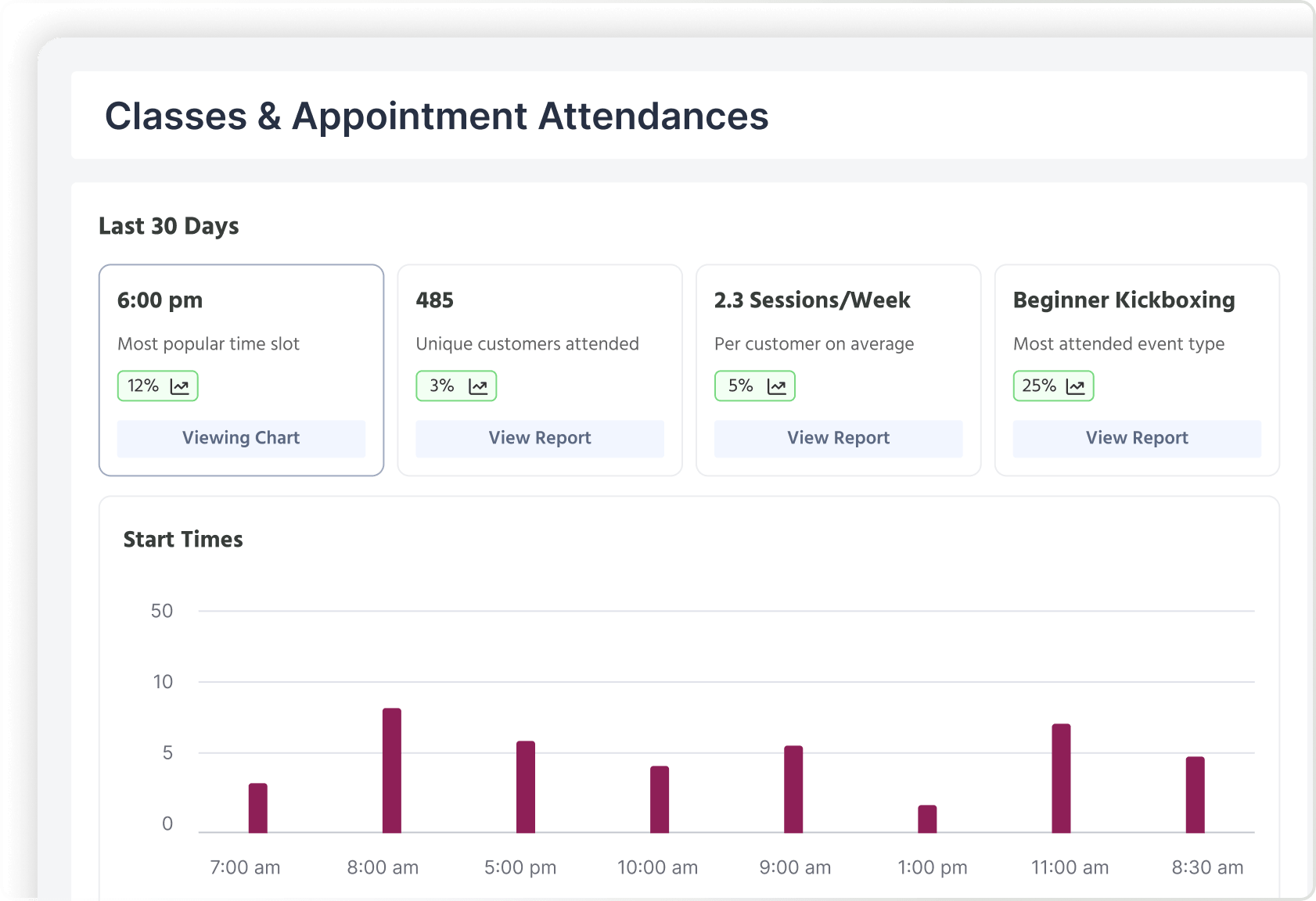Click the 11:00 am bar in the chart

[x=1061, y=778]
